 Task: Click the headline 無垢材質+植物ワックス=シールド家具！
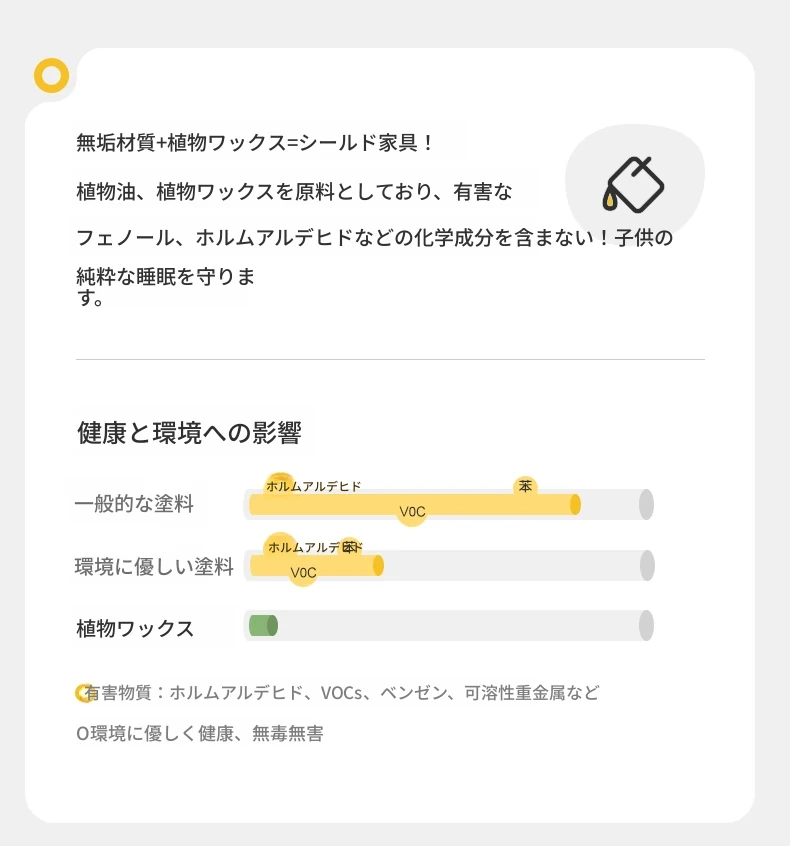pyautogui.click(x=255, y=143)
